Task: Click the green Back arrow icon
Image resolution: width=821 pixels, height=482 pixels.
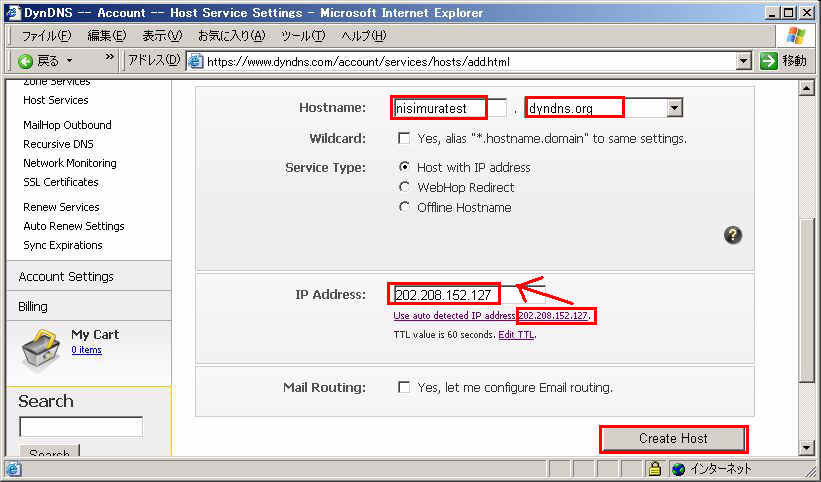Action: 25,61
